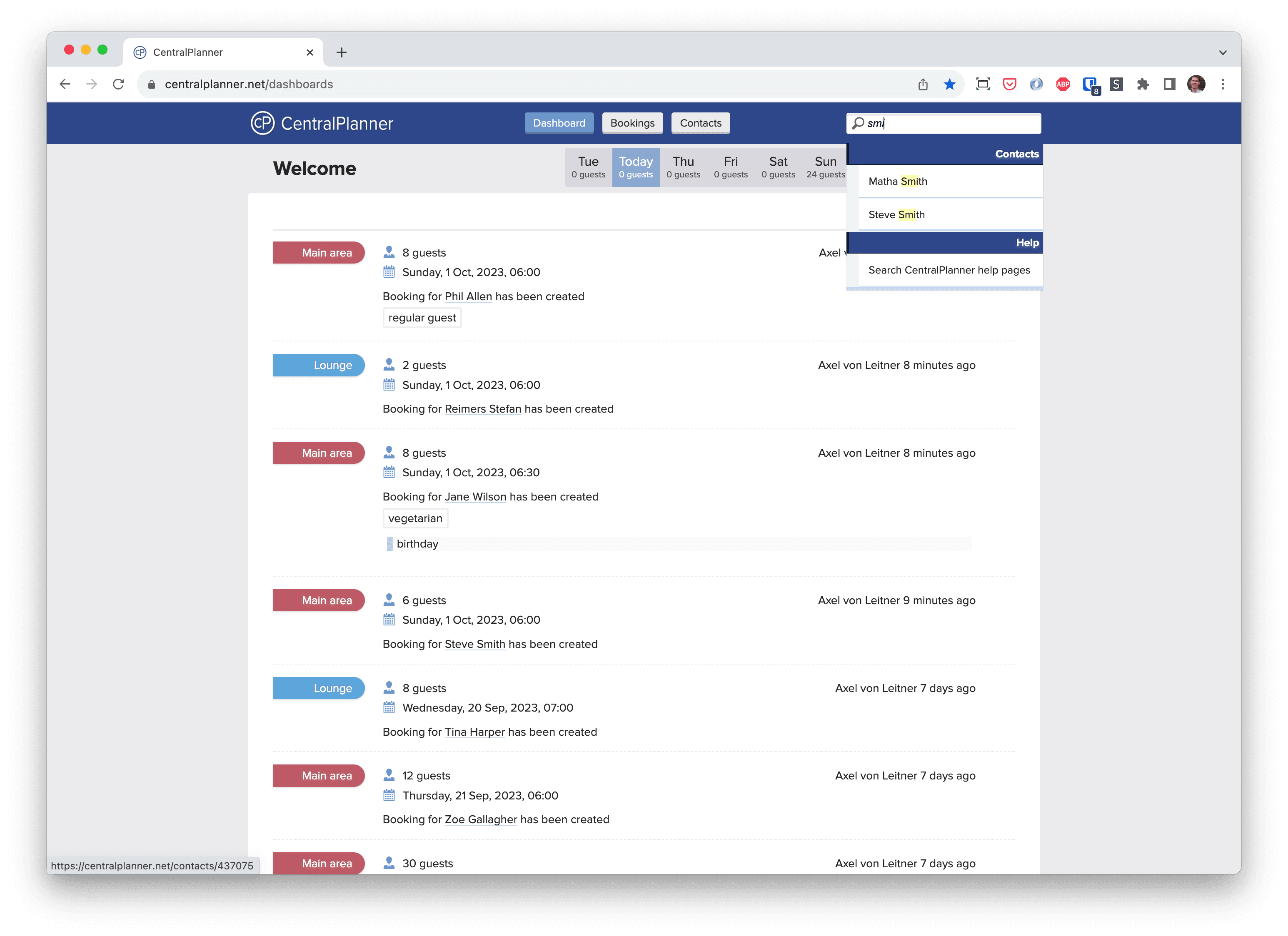
Task: Open the share page icon
Action: (x=923, y=84)
